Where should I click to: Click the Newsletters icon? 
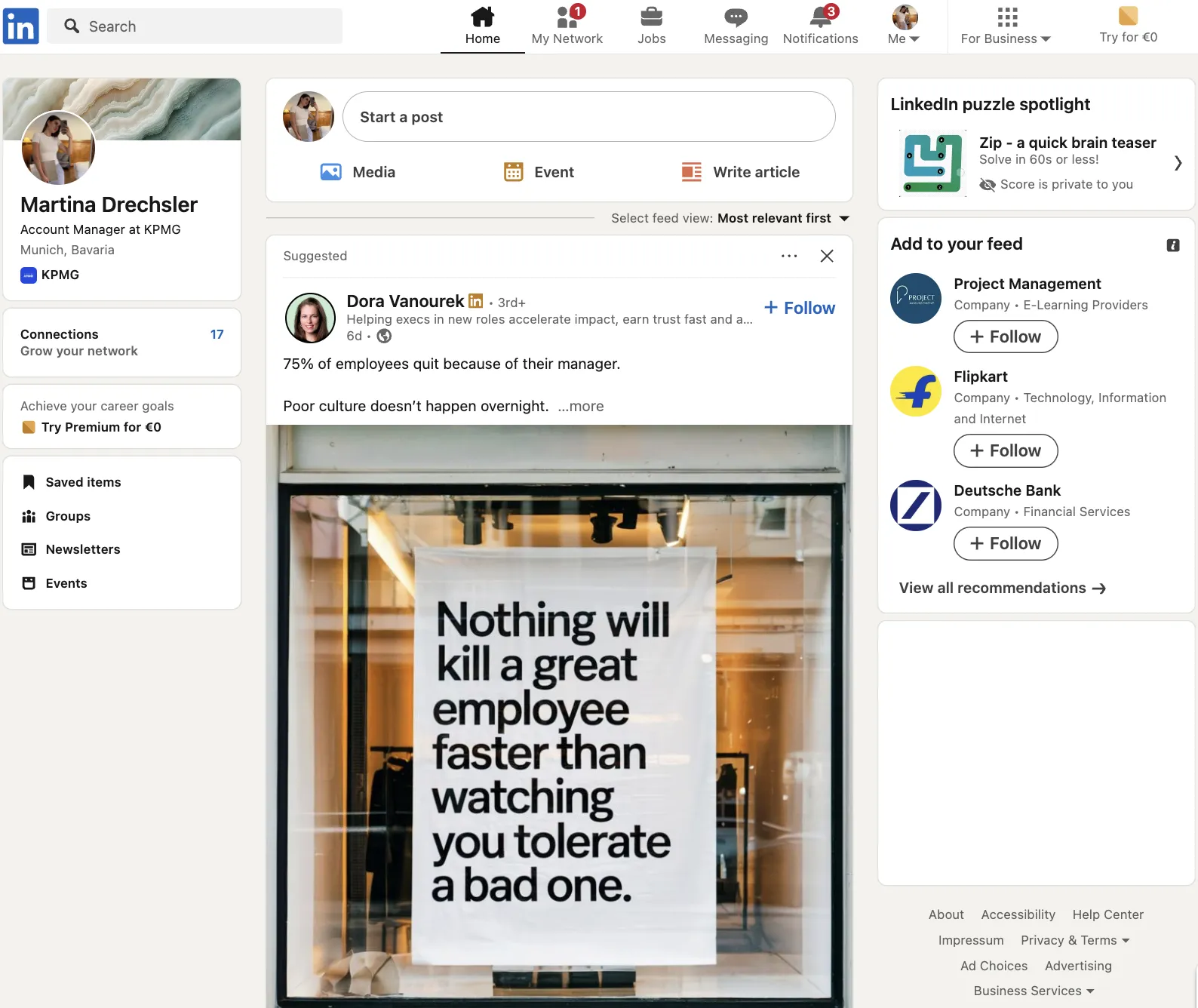point(29,549)
